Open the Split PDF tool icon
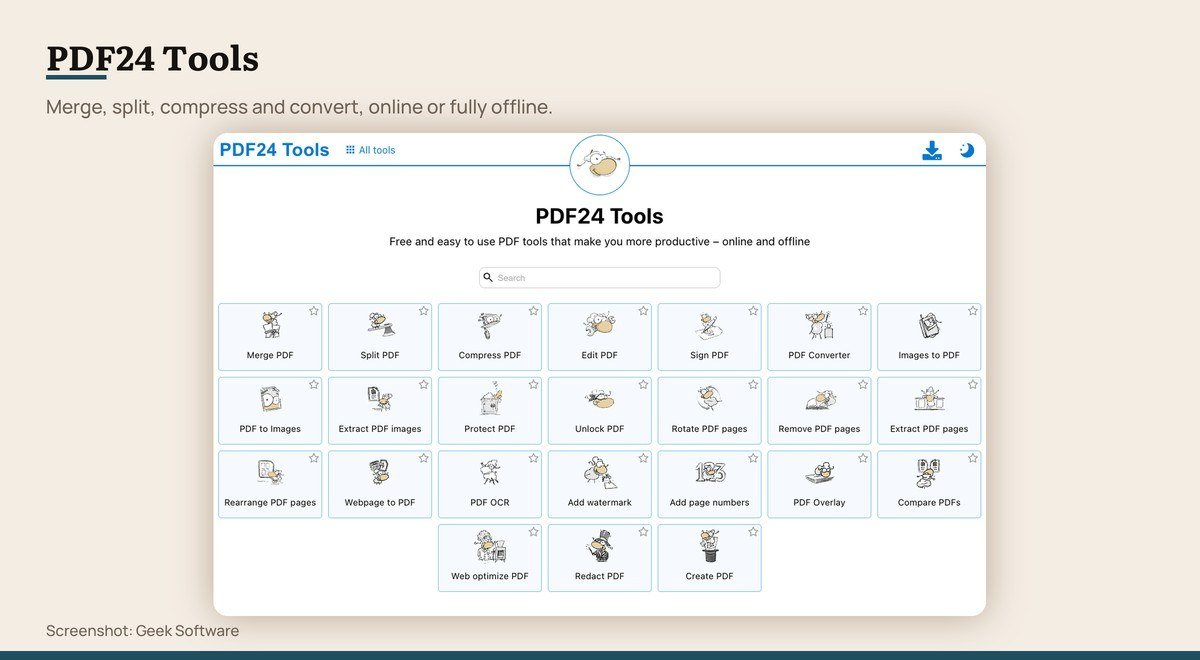The width and height of the screenshot is (1200, 660). coord(380,326)
